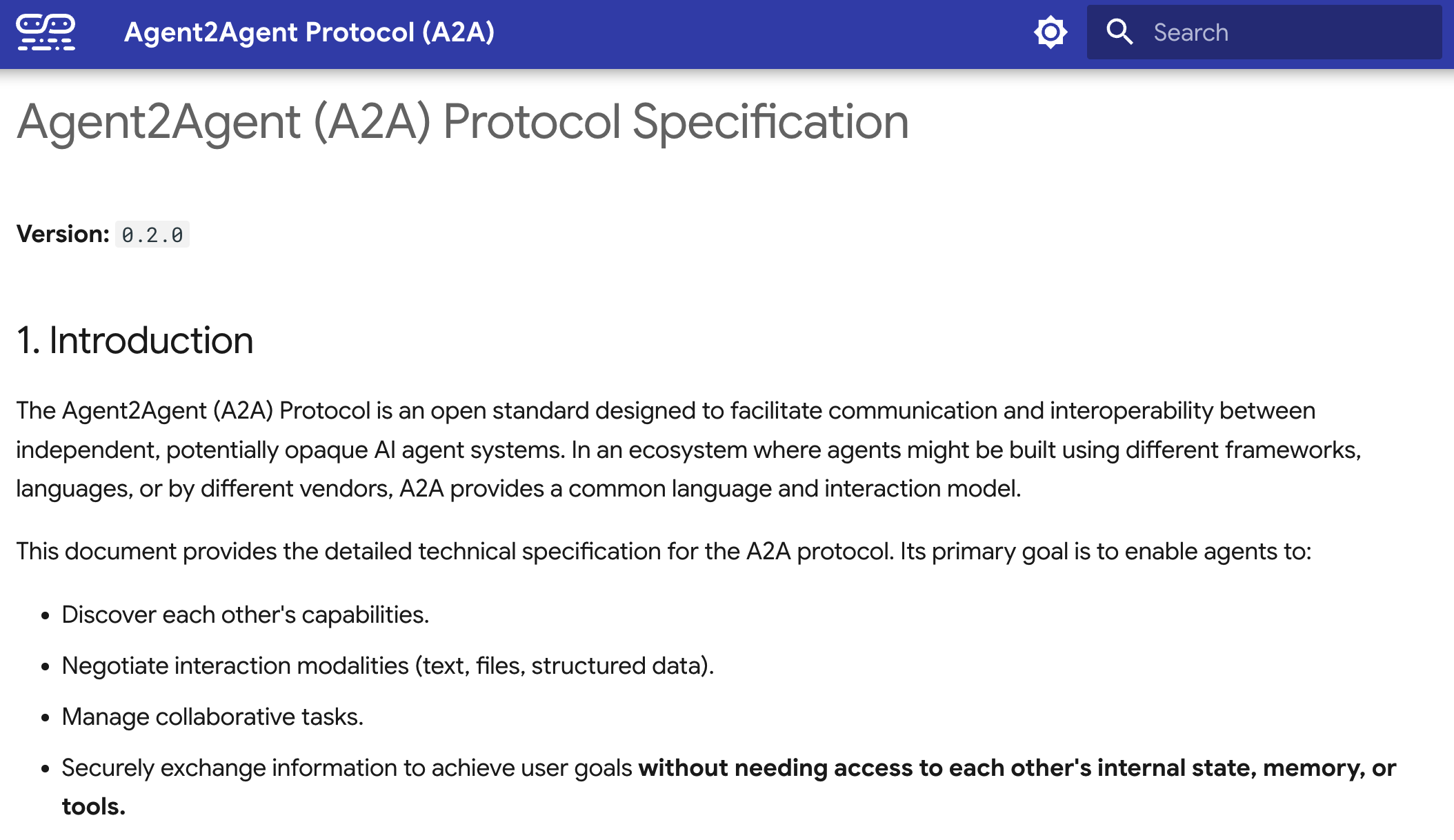
Task: Toggle the light/dark theme brightness icon
Action: (1050, 32)
